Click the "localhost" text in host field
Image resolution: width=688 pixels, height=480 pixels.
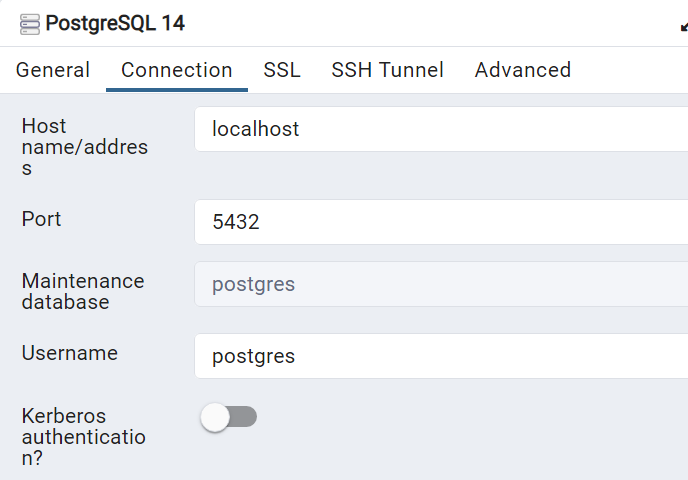tap(256, 129)
